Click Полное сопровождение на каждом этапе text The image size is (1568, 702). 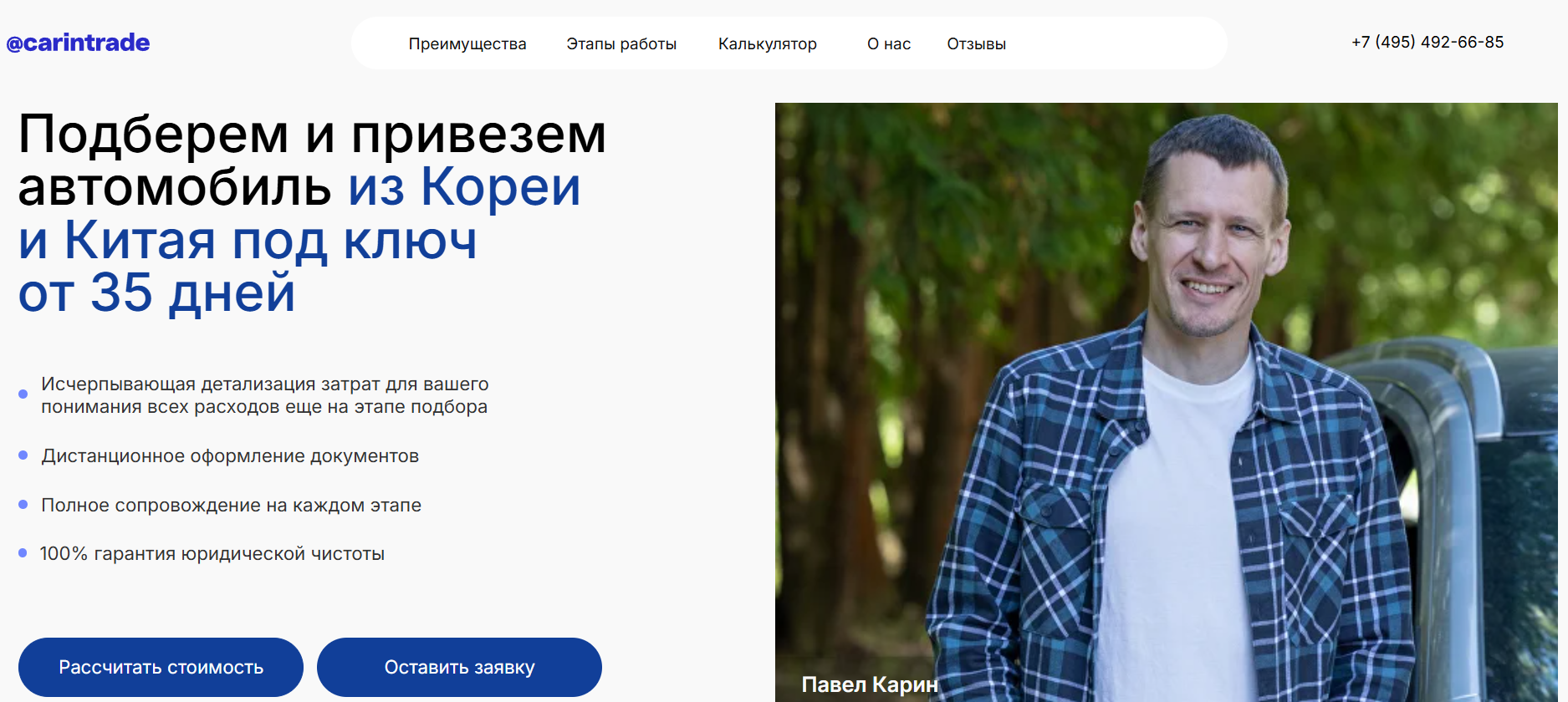[x=231, y=505]
